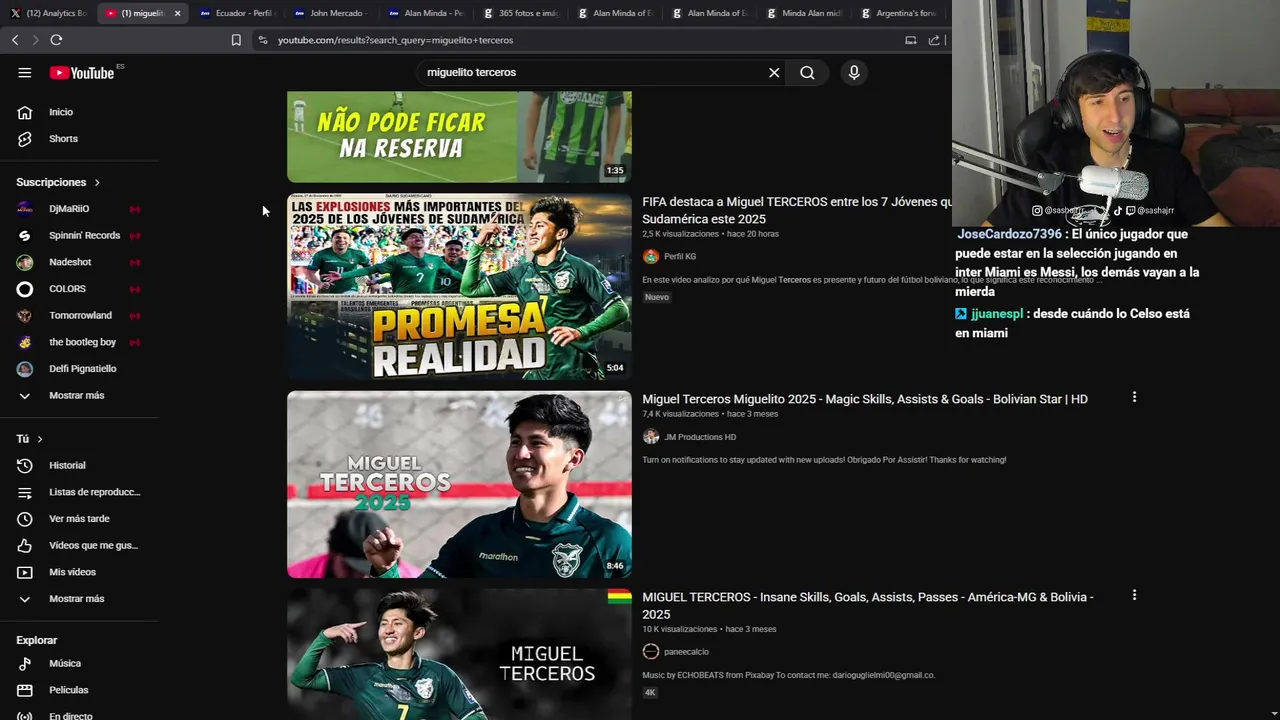The height and width of the screenshot is (720, 1280).
Task: Open Insane Skills, Goals, Assists title
Action: coord(868,605)
